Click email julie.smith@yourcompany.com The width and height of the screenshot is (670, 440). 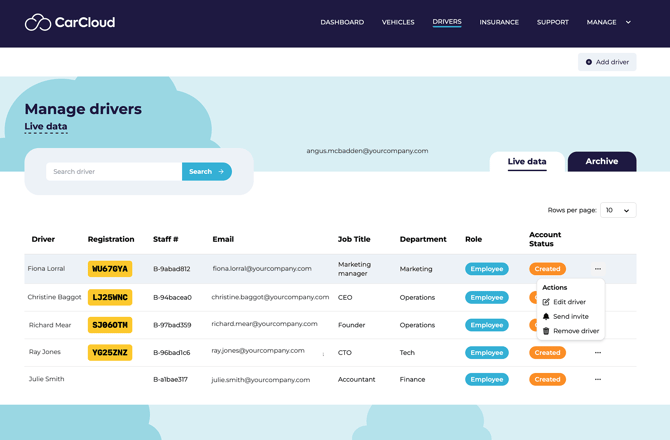(x=261, y=380)
